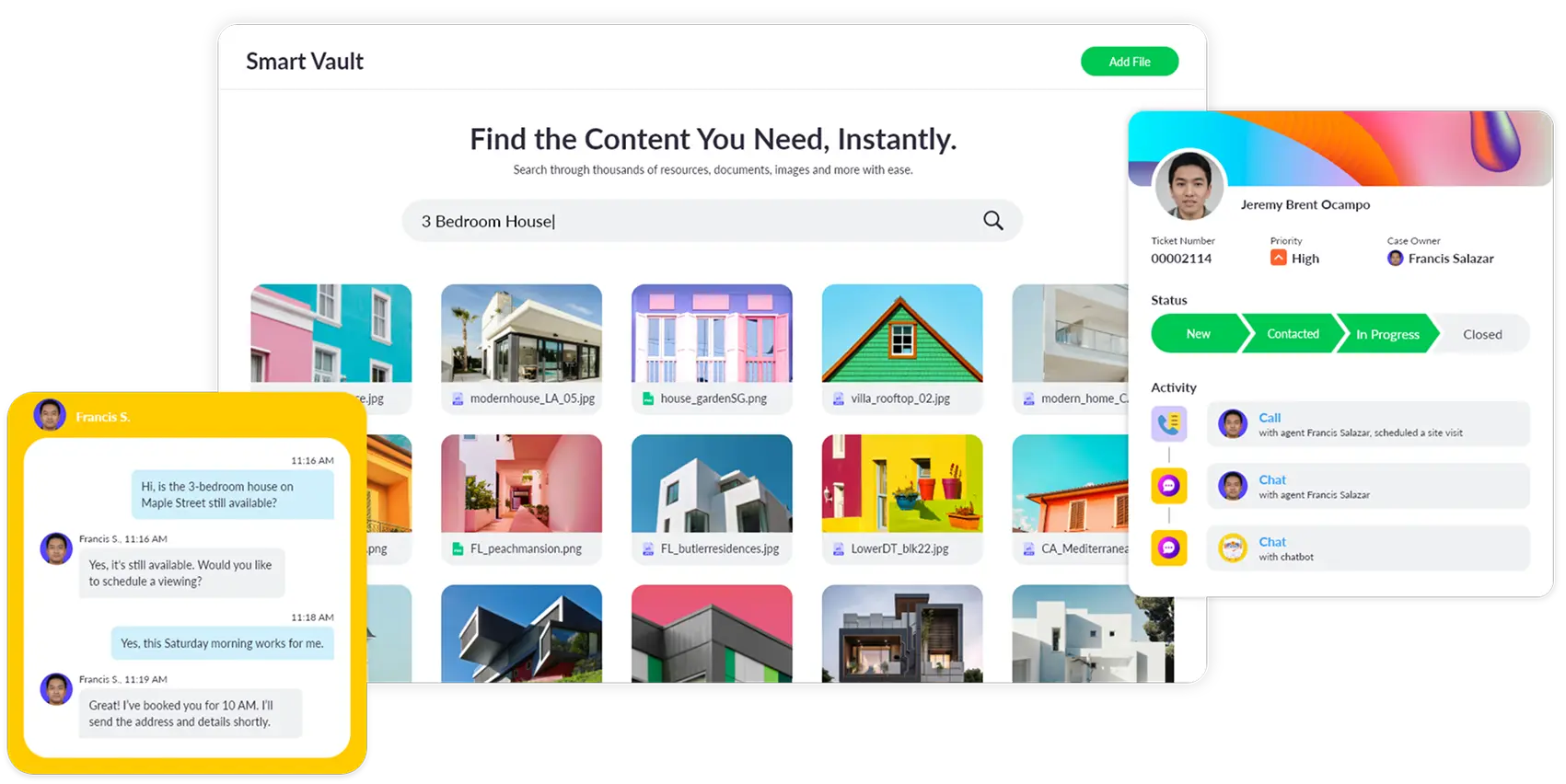Click the file name "FL_butlerresidences.jpg"
The image size is (1566, 784).
point(720,548)
